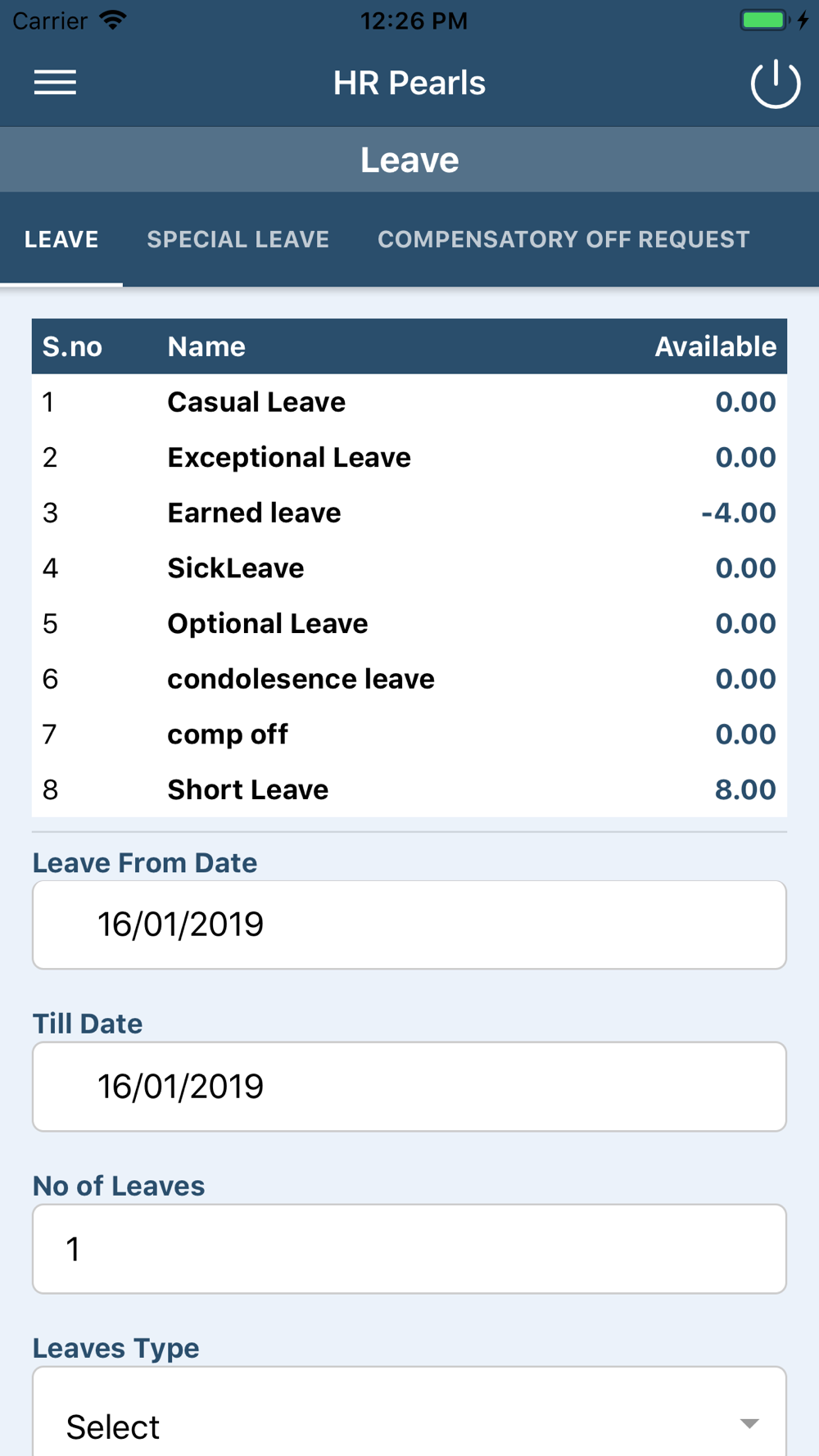Image resolution: width=819 pixels, height=1456 pixels.
Task: Select the Casual Leave row
Action: pos(409,402)
